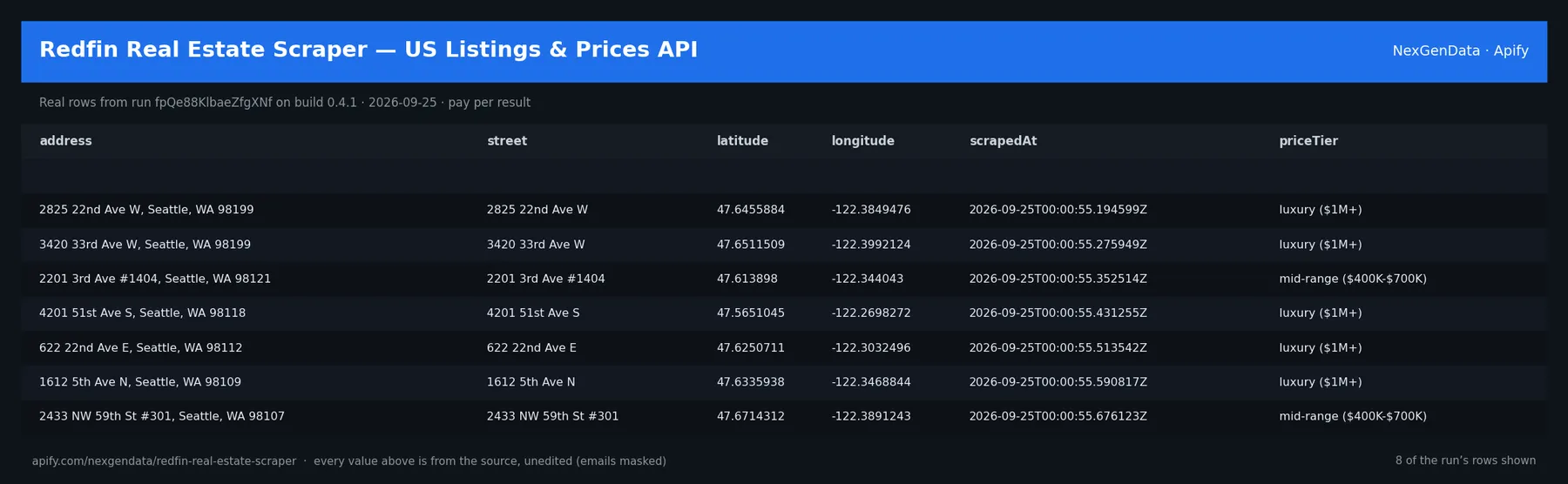Click address 4201 51st Ave S, Seattle, WA 98118
Screen dimensions: 1568x484
pyautogui.click(x=142, y=313)
